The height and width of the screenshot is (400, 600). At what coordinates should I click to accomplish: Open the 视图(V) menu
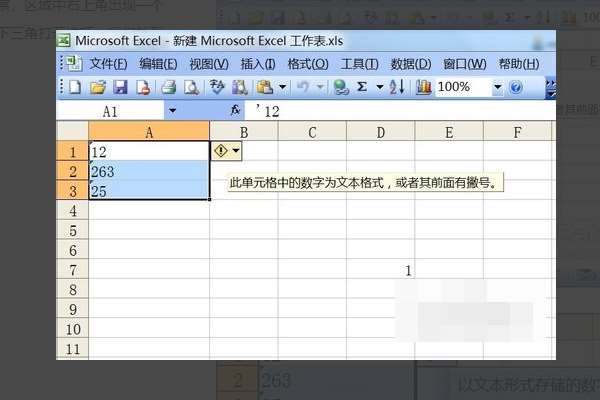[209, 64]
